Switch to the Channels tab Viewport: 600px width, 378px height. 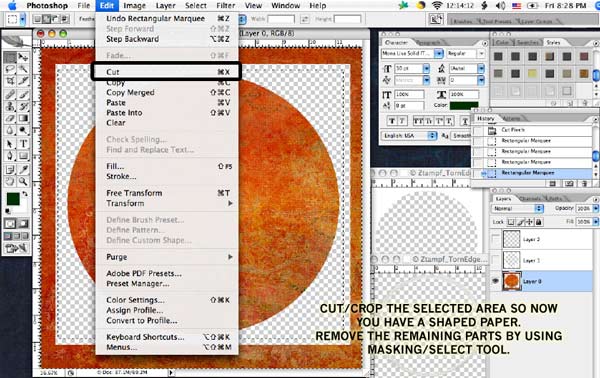pos(530,199)
